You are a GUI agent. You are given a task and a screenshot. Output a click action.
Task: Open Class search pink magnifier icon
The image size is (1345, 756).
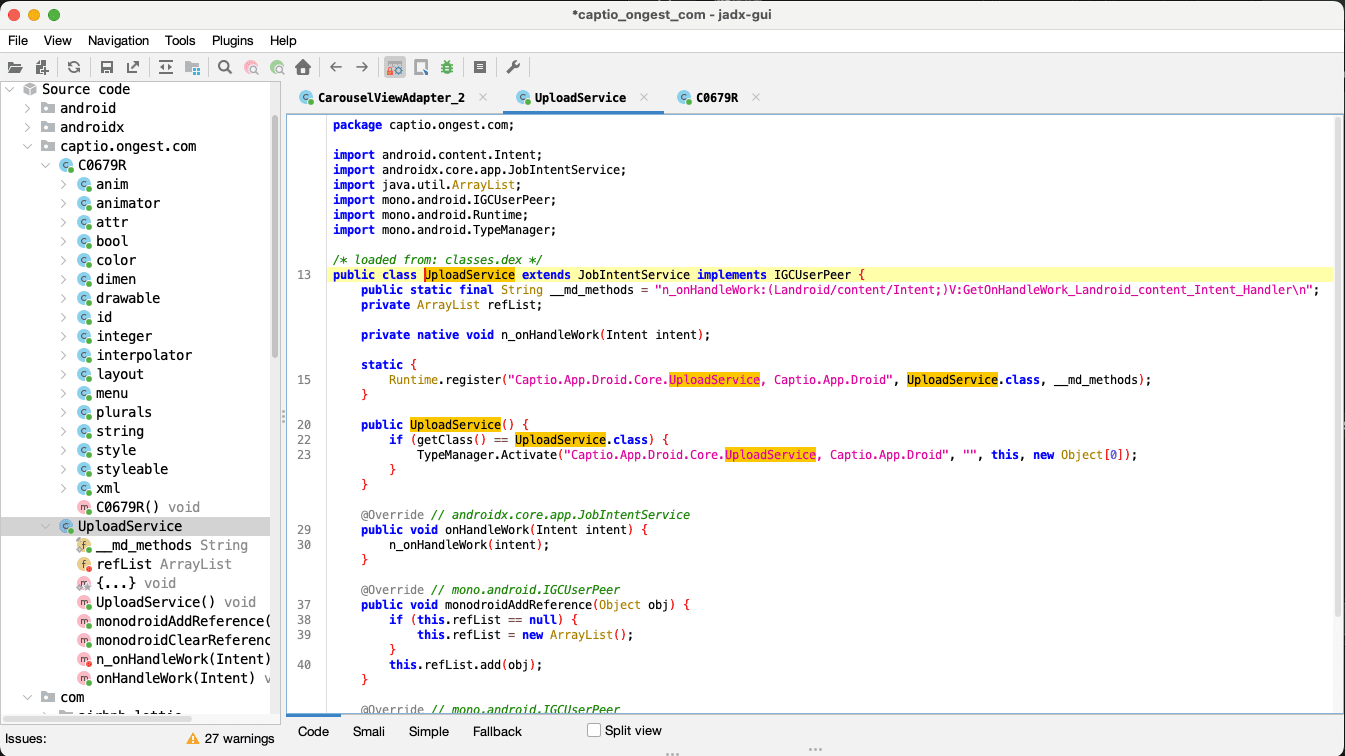pos(251,67)
